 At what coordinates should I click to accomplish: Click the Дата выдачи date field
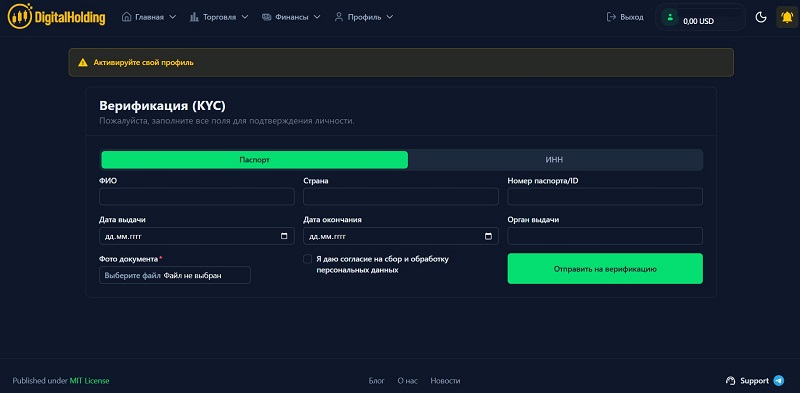pos(197,236)
